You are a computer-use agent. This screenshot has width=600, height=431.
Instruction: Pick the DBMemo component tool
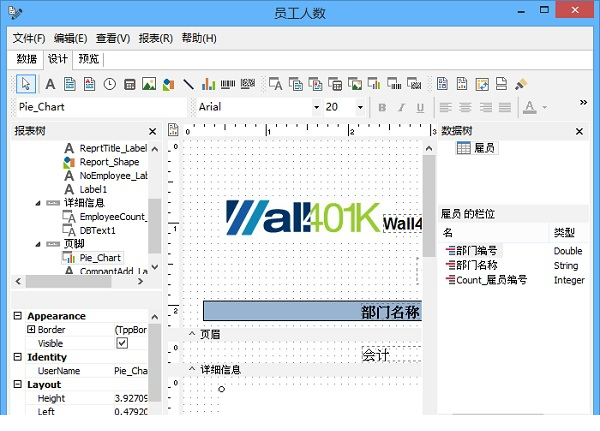tap(296, 84)
